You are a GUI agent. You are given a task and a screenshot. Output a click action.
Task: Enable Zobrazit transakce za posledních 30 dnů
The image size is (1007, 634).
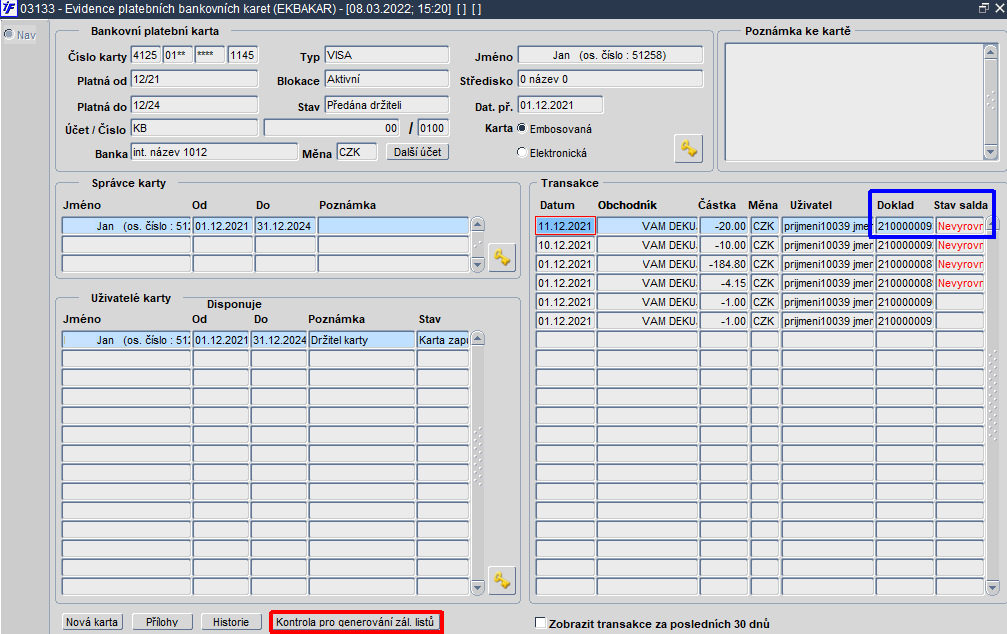pos(541,623)
